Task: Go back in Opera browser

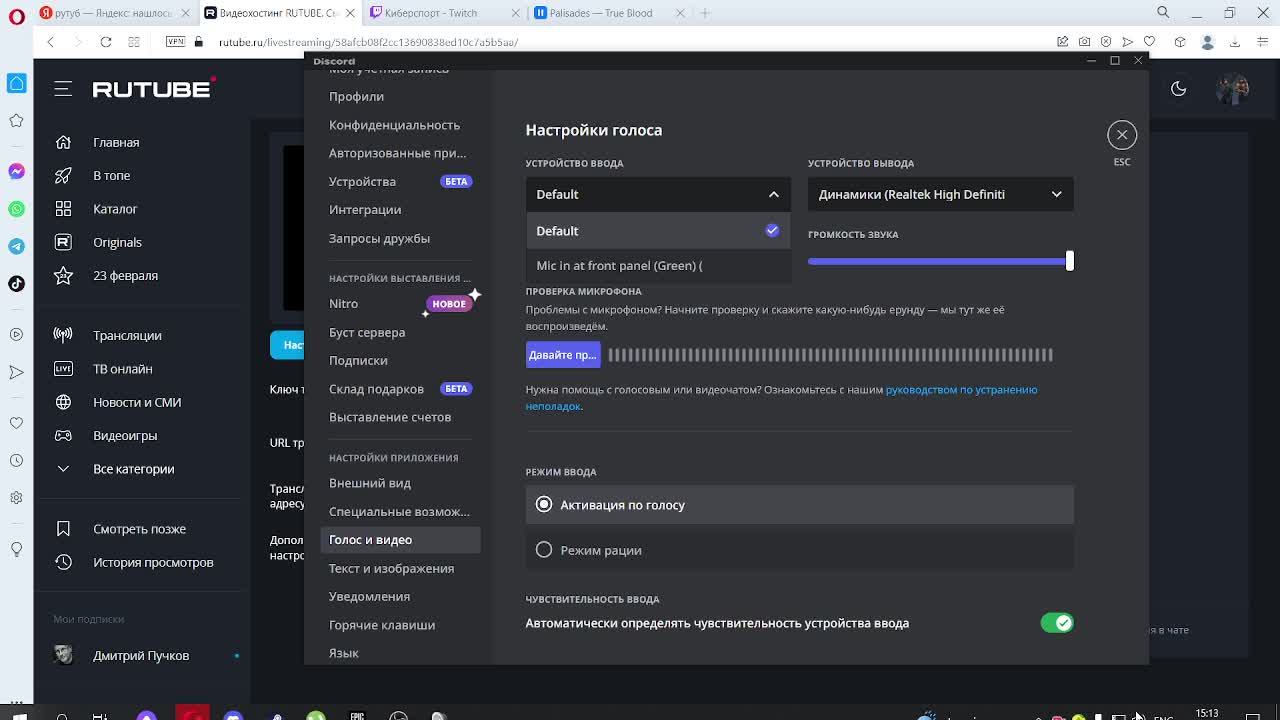Action: [x=50, y=42]
